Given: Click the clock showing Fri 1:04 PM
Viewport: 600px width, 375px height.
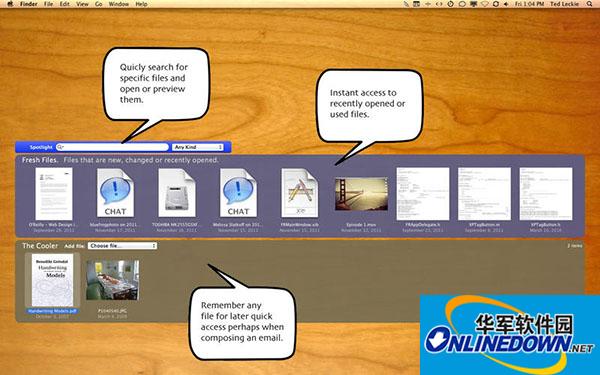Looking at the screenshot, I should click(530, 4).
